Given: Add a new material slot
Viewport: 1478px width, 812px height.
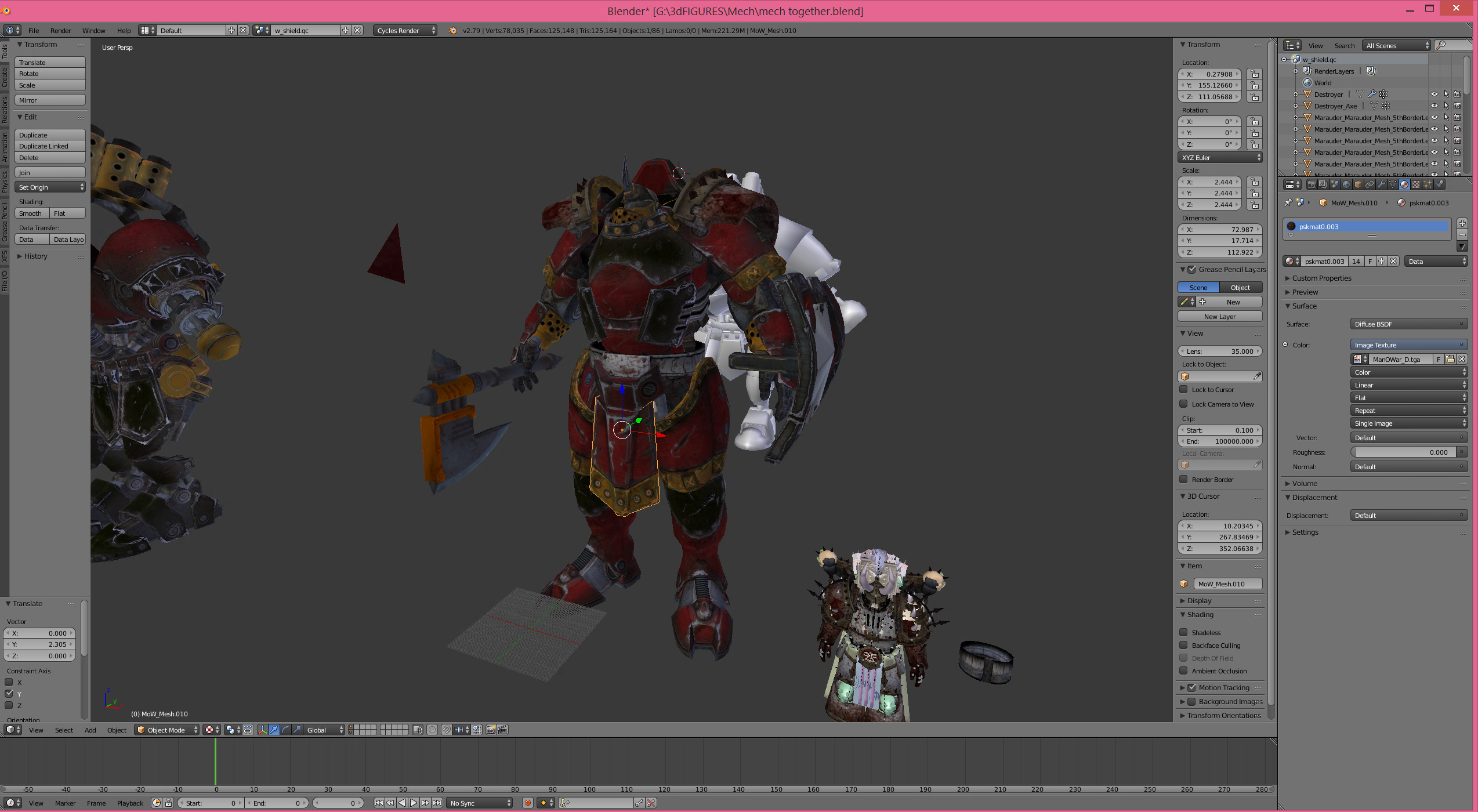Looking at the screenshot, I should (x=1462, y=224).
